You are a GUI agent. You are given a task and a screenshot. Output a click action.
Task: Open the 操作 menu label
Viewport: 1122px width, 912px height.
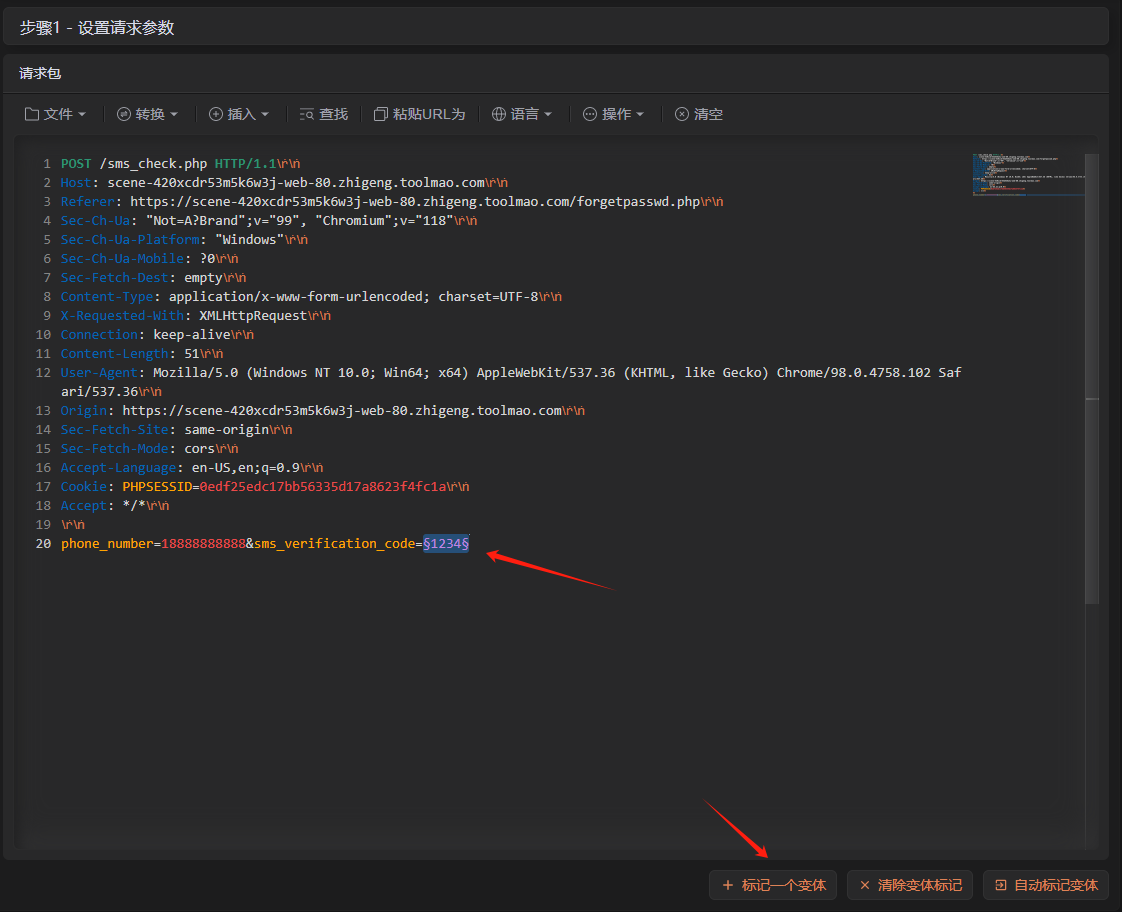[x=616, y=114]
